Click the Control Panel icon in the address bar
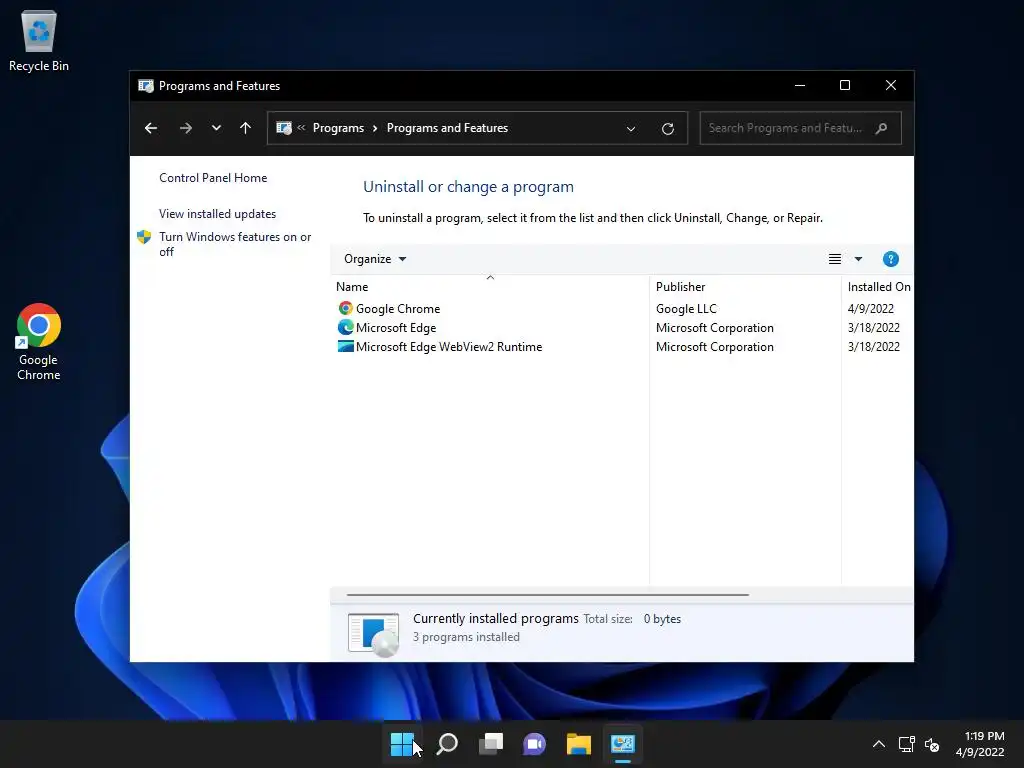Screen dimensions: 1024x768 click(x=283, y=128)
